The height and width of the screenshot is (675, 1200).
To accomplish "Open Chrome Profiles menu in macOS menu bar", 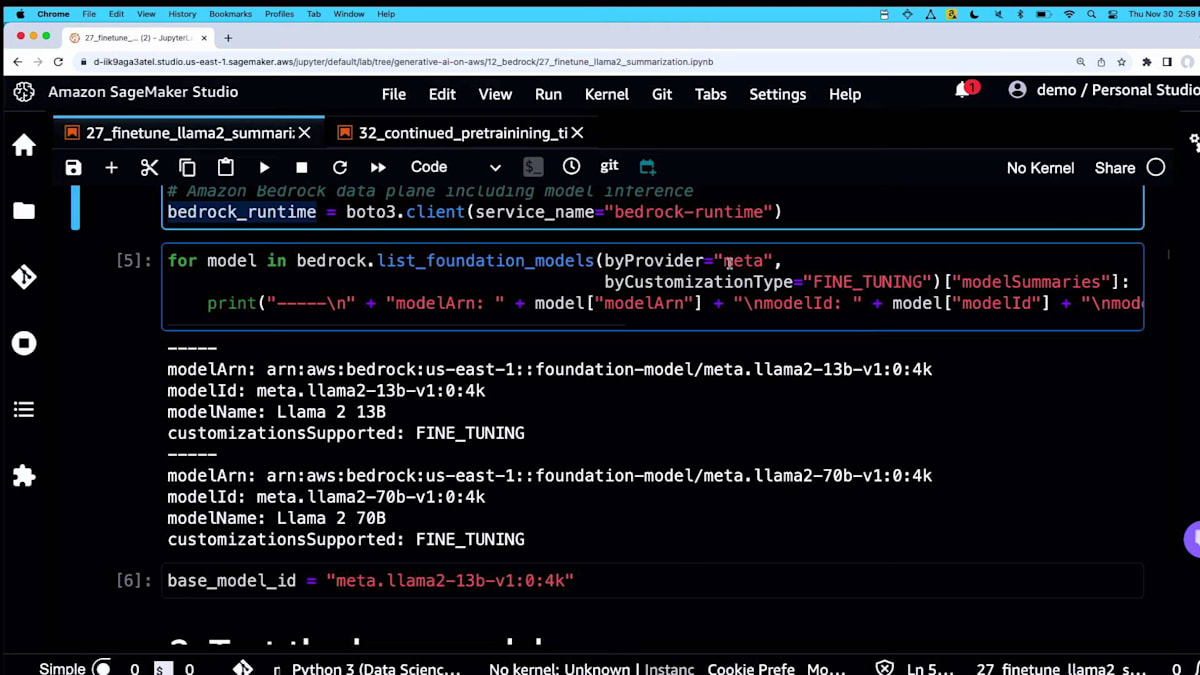I will [279, 14].
